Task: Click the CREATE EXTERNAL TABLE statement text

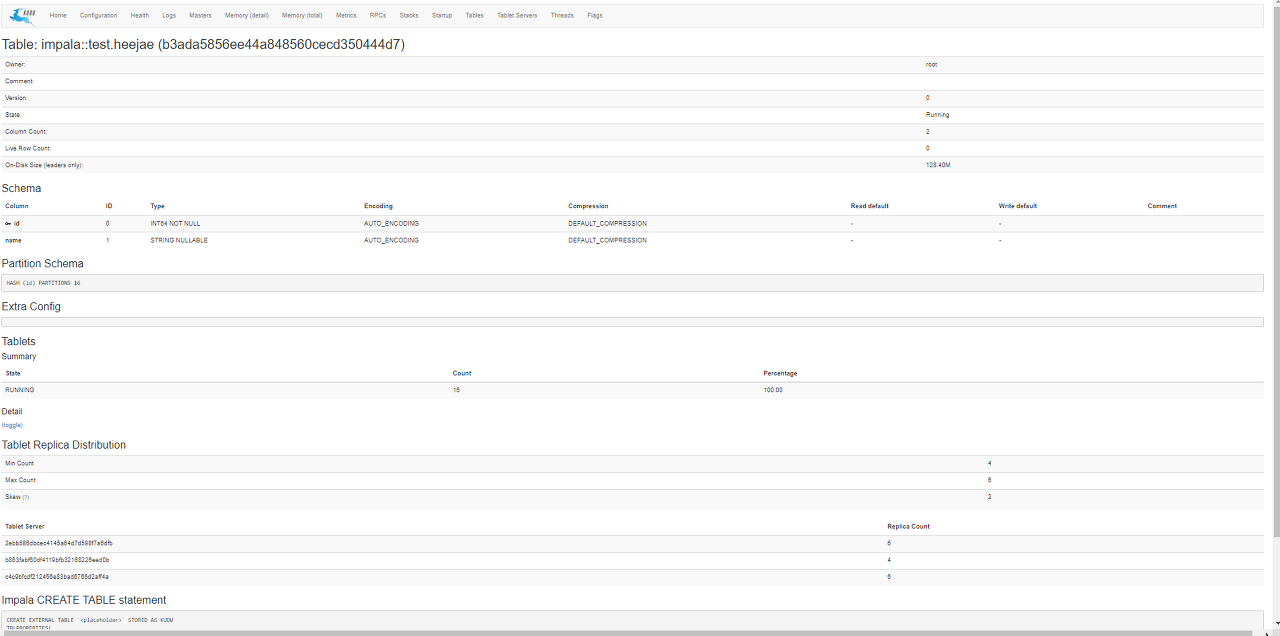Action: pos(90,620)
